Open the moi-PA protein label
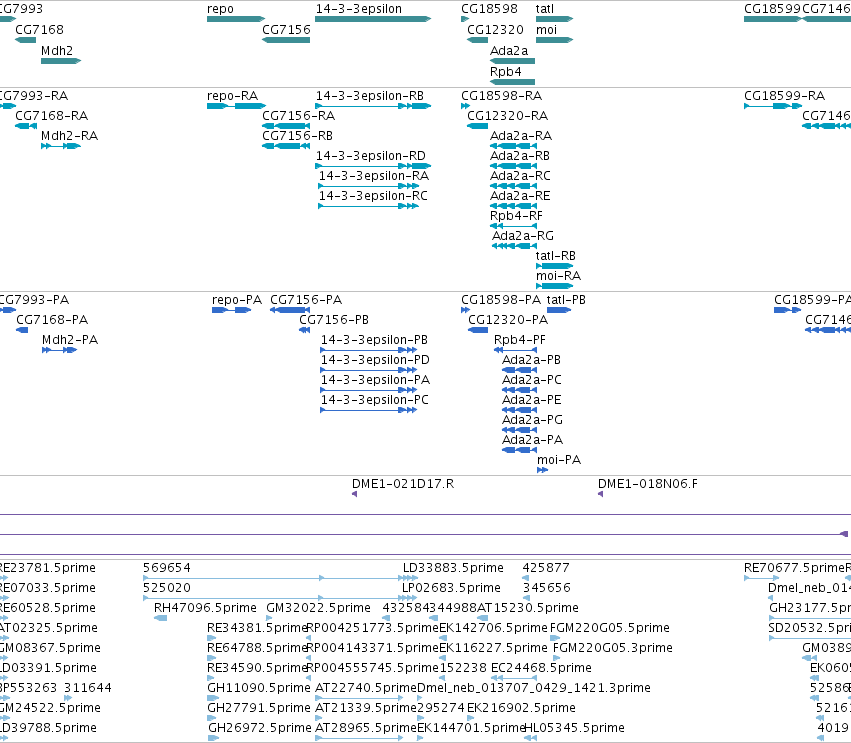The width and height of the screenshot is (851, 743). click(x=559, y=460)
